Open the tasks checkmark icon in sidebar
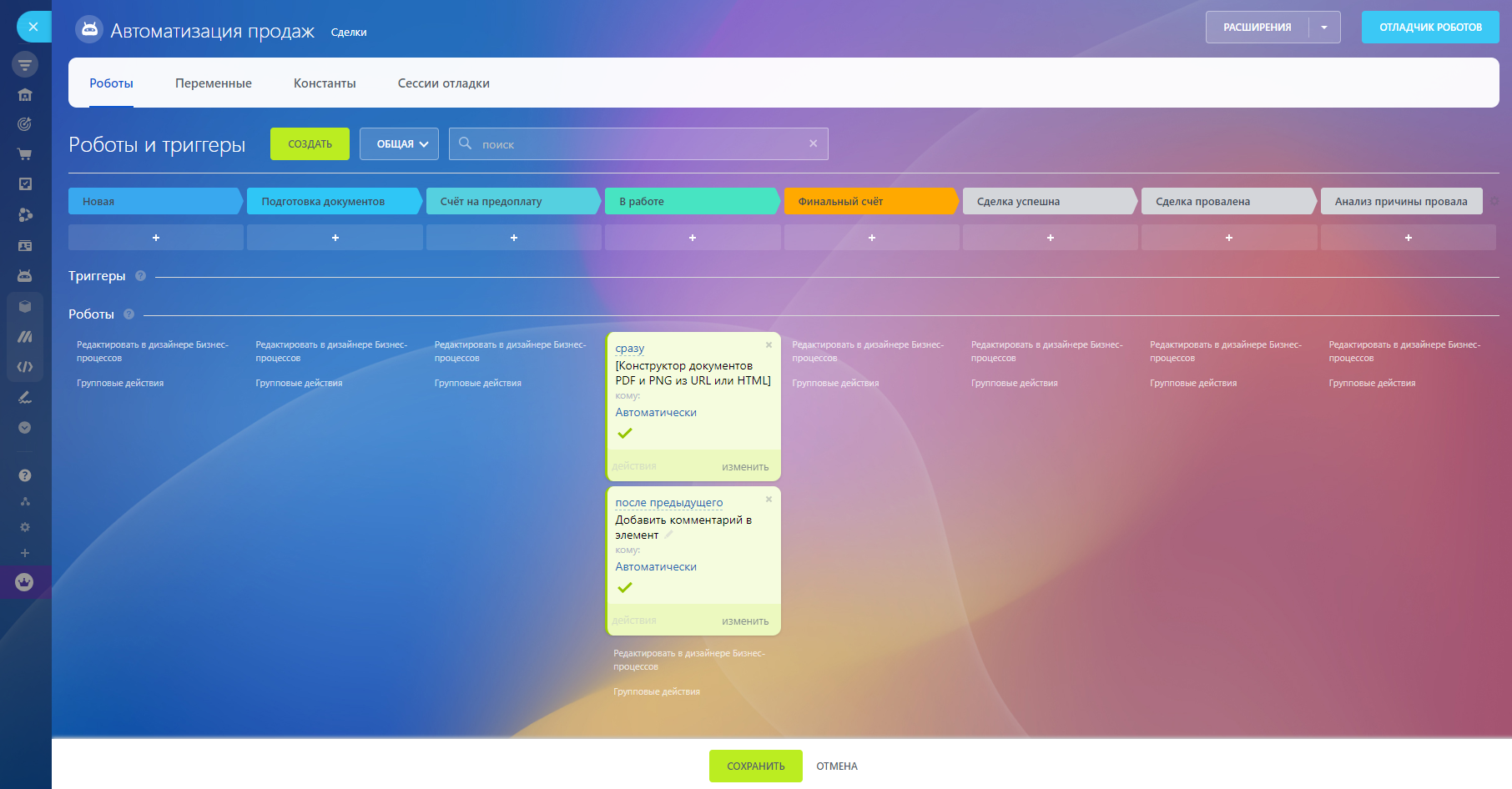 (x=25, y=183)
